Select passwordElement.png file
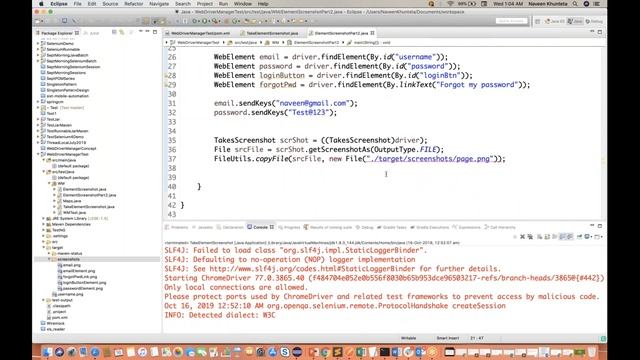This screenshot has height=360, width=640. (x=80, y=288)
